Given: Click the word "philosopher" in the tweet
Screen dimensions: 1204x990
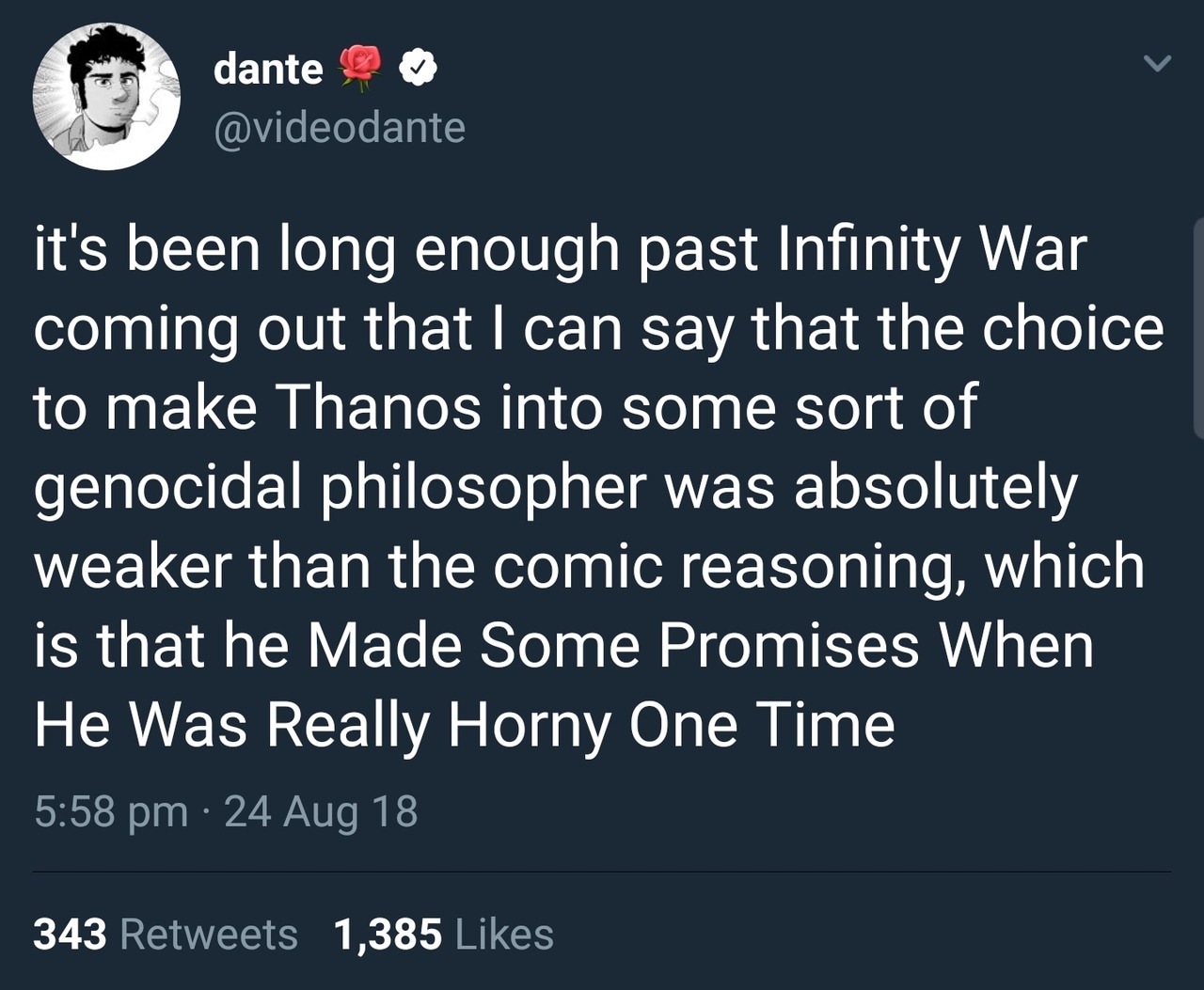Looking at the screenshot, I should 484,488.
